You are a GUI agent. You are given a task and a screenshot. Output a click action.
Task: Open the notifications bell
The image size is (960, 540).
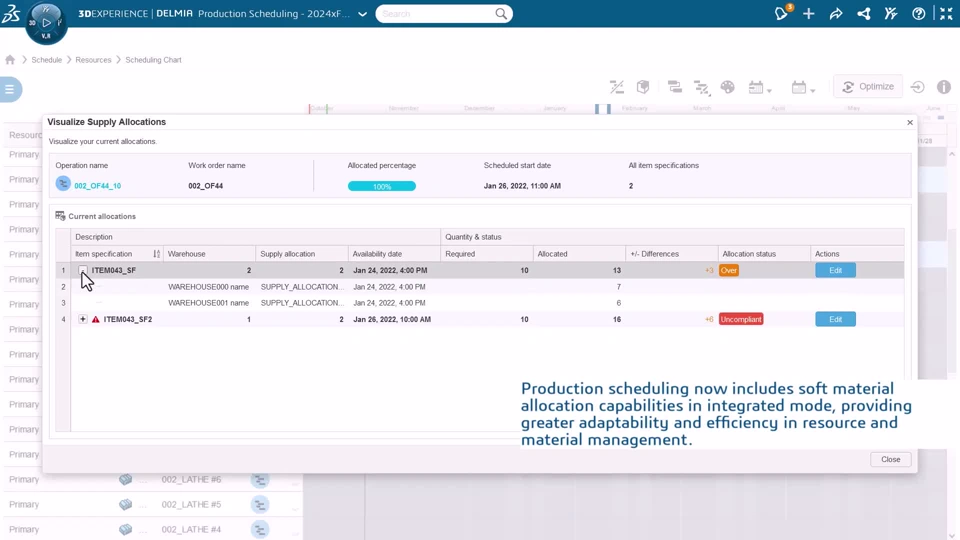point(781,13)
